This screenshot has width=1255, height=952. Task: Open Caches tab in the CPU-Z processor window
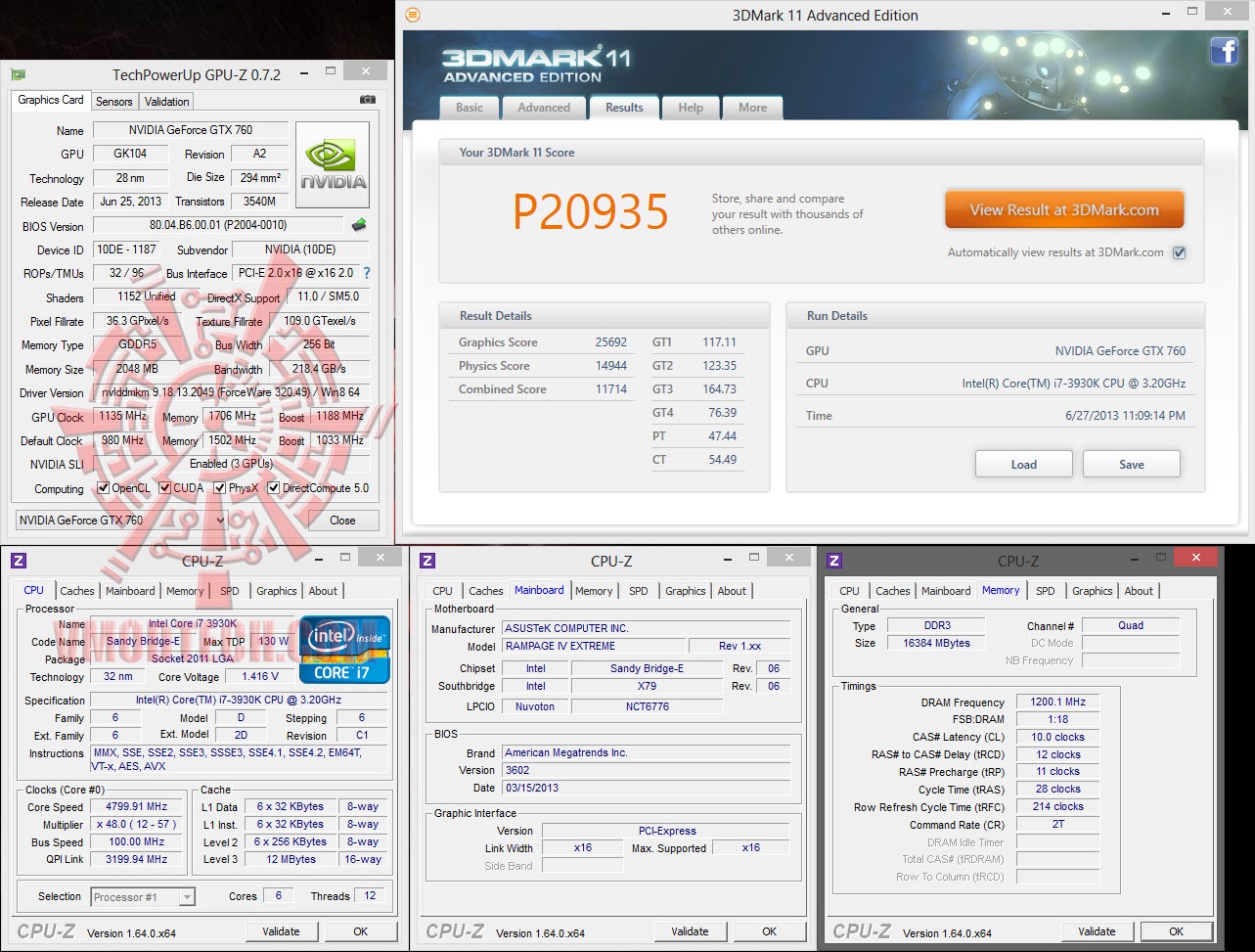click(x=77, y=591)
